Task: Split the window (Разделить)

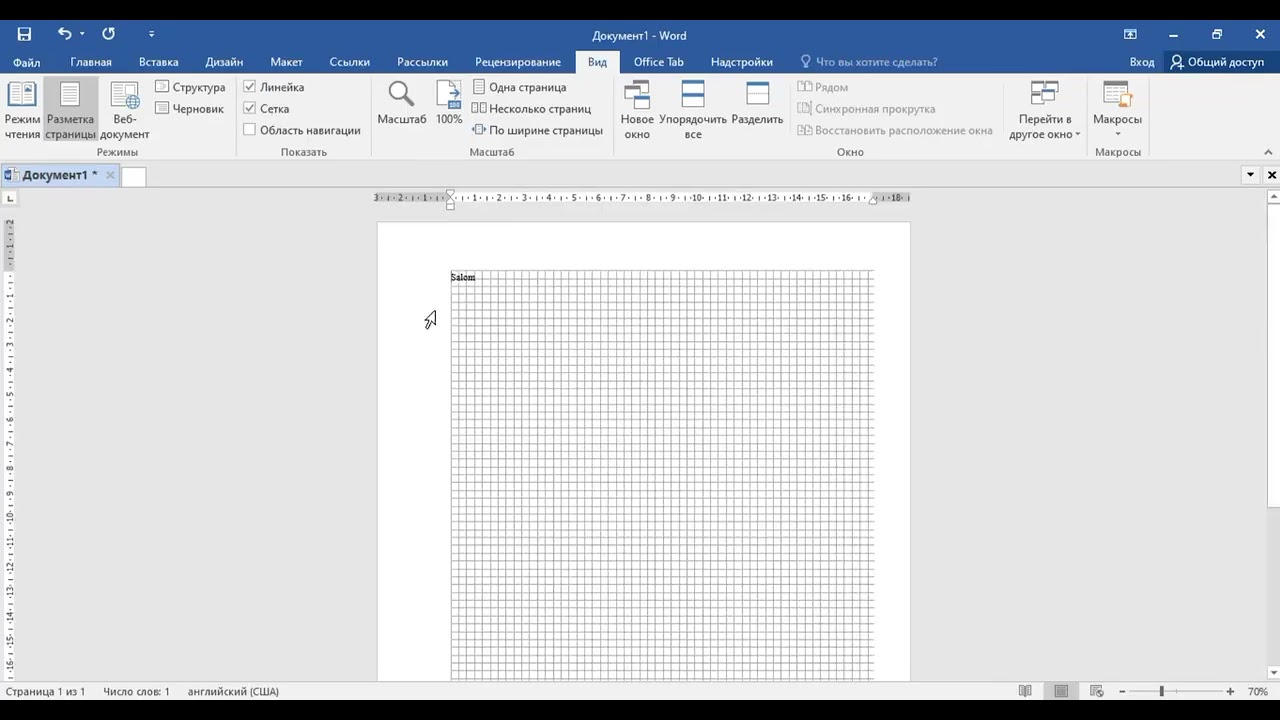Action: click(x=757, y=104)
